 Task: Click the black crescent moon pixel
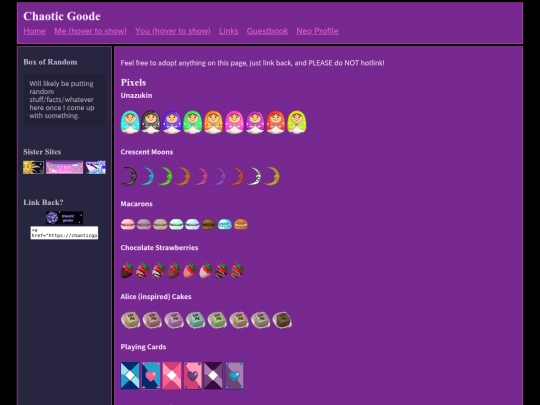tap(129, 176)
